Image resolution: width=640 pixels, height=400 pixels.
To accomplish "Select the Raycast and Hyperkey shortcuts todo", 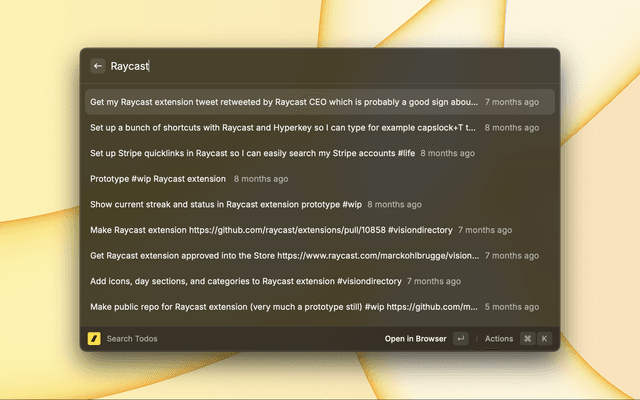I will point(284,128).
